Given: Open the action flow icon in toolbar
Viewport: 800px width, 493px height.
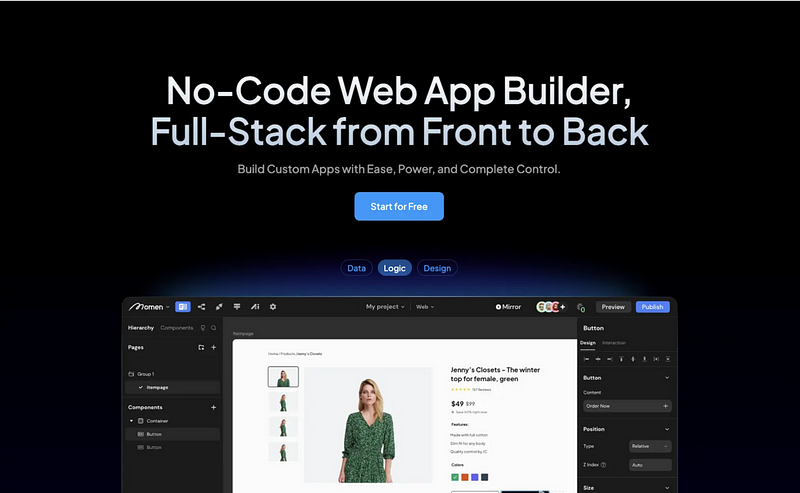Looking at the screenshot, I should pos(237,307).
